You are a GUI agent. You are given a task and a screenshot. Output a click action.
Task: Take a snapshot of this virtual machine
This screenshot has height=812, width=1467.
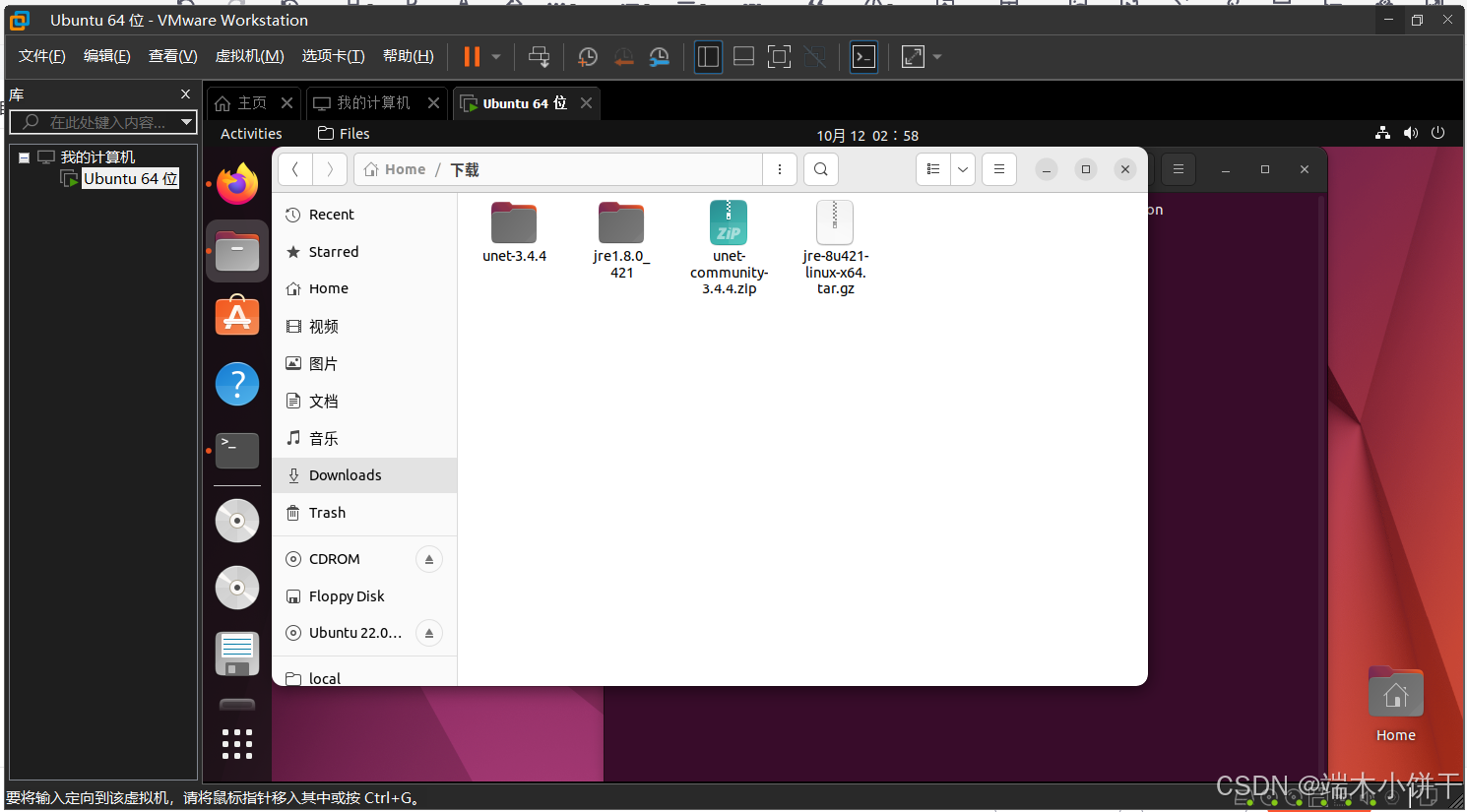(x=588, y=56)
